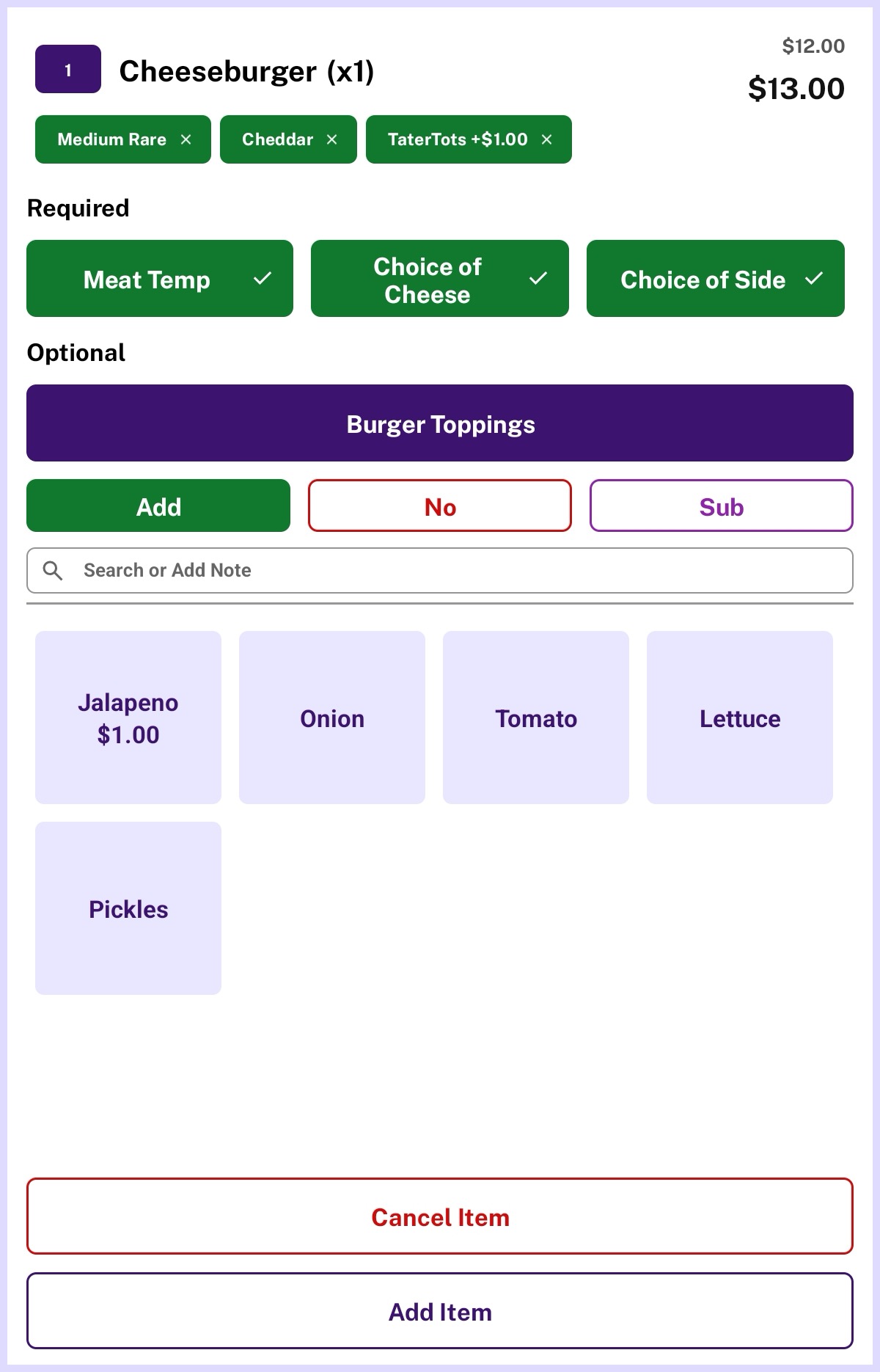Screen dimensions: 880x1372
Task: Switch to No modifier mode
Action: (440, 506)
